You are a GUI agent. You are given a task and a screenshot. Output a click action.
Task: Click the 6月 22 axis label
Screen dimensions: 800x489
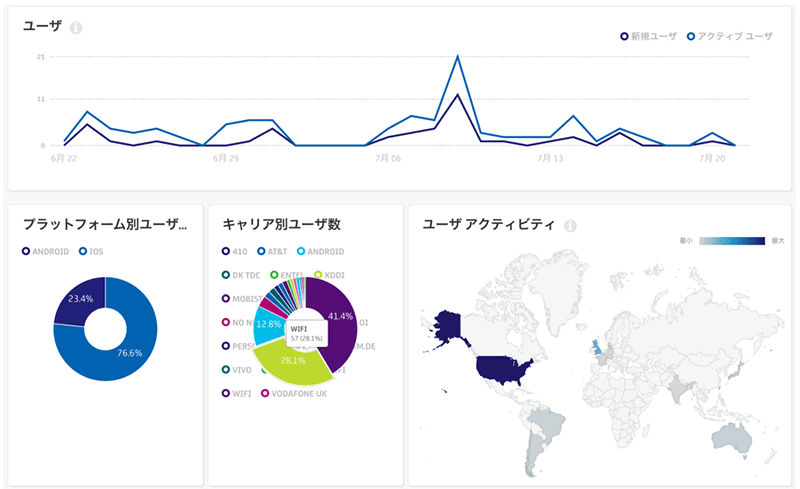click(64, 158)
